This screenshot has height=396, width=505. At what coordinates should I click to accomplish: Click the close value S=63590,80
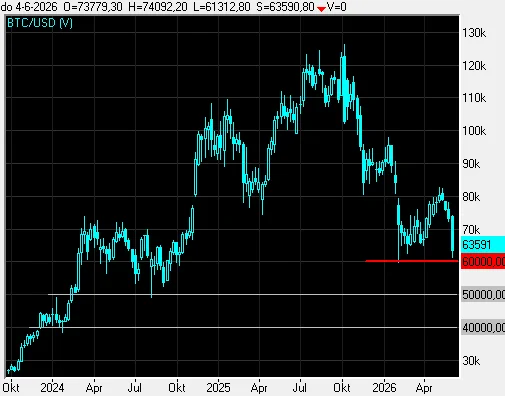(286, 7)
